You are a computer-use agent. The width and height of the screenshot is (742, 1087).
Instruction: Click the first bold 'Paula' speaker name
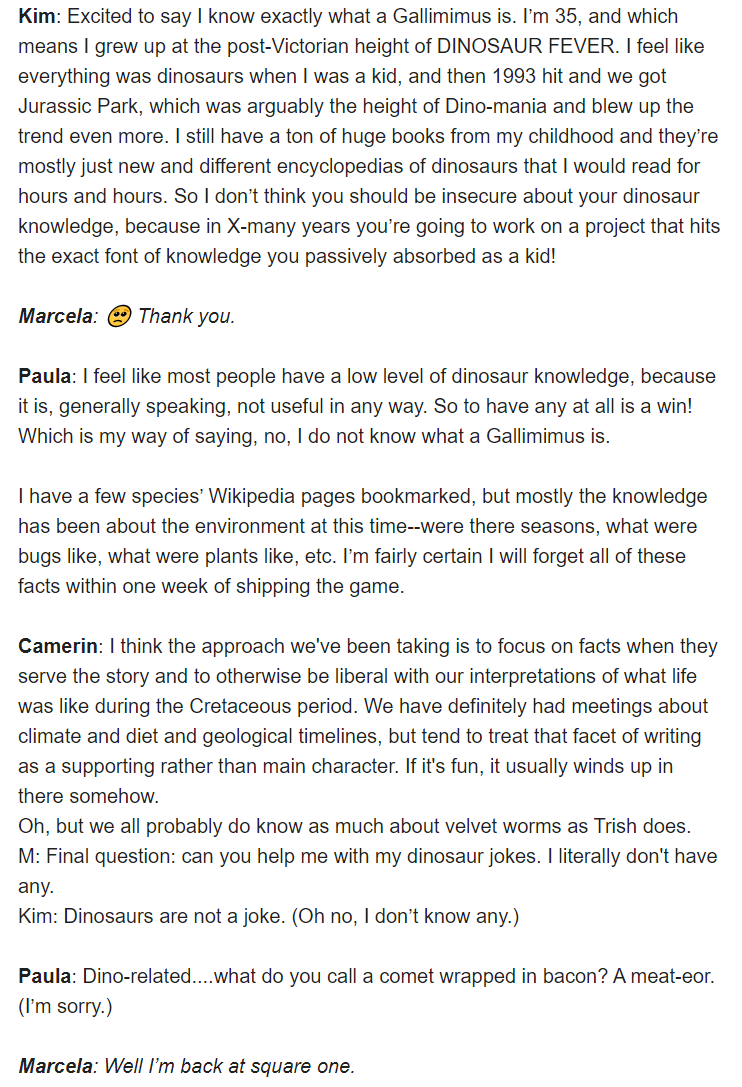point(44,376)
